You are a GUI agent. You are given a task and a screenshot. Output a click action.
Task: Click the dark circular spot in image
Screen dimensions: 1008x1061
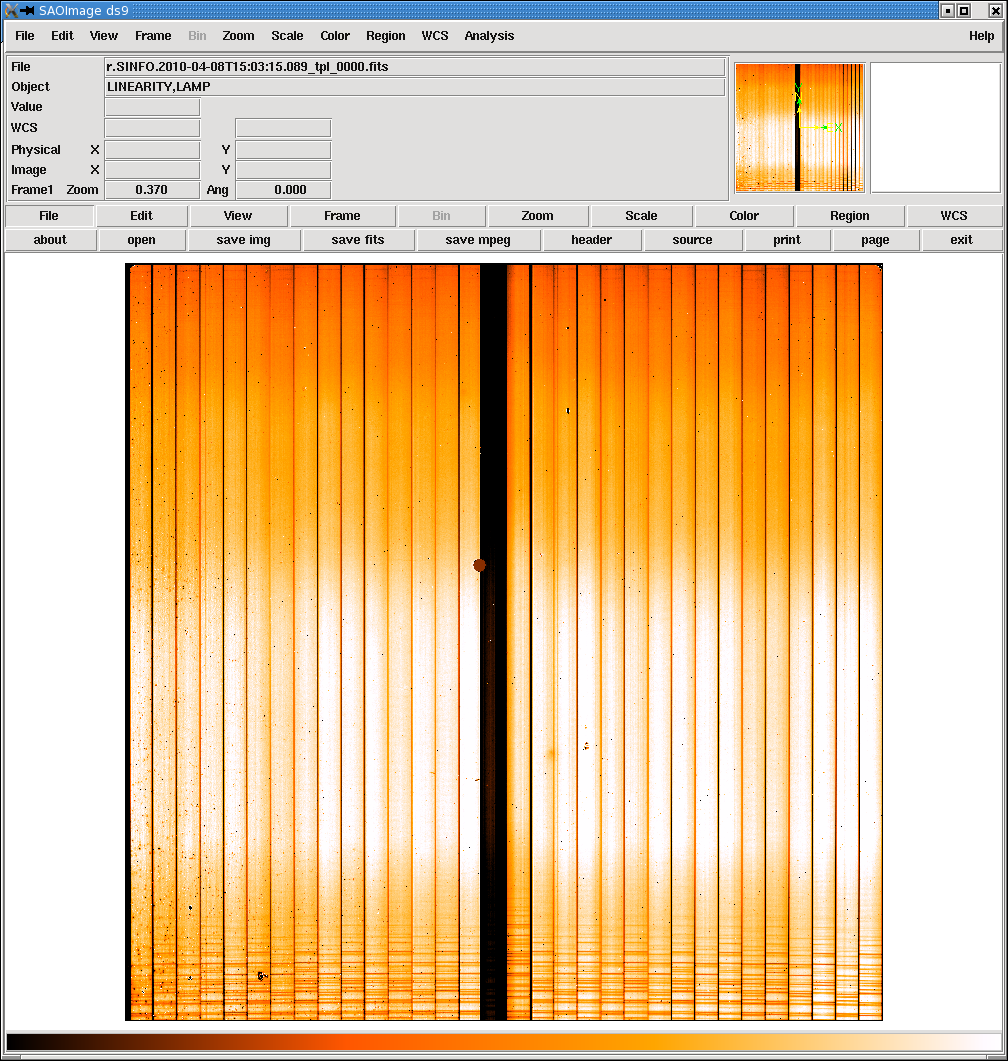(480, 565)
